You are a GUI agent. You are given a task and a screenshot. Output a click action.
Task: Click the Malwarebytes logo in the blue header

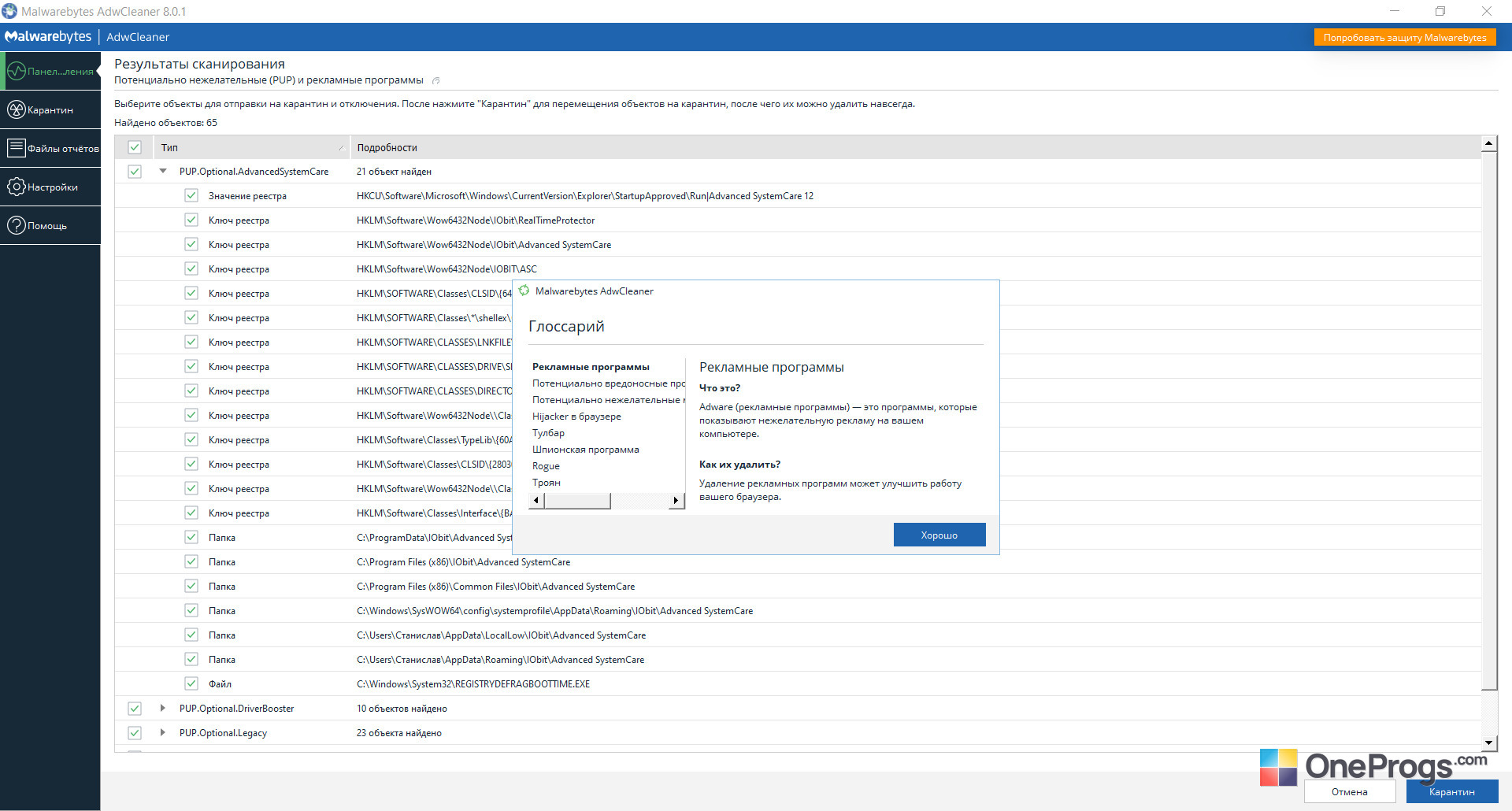click(x=48, y=37)
